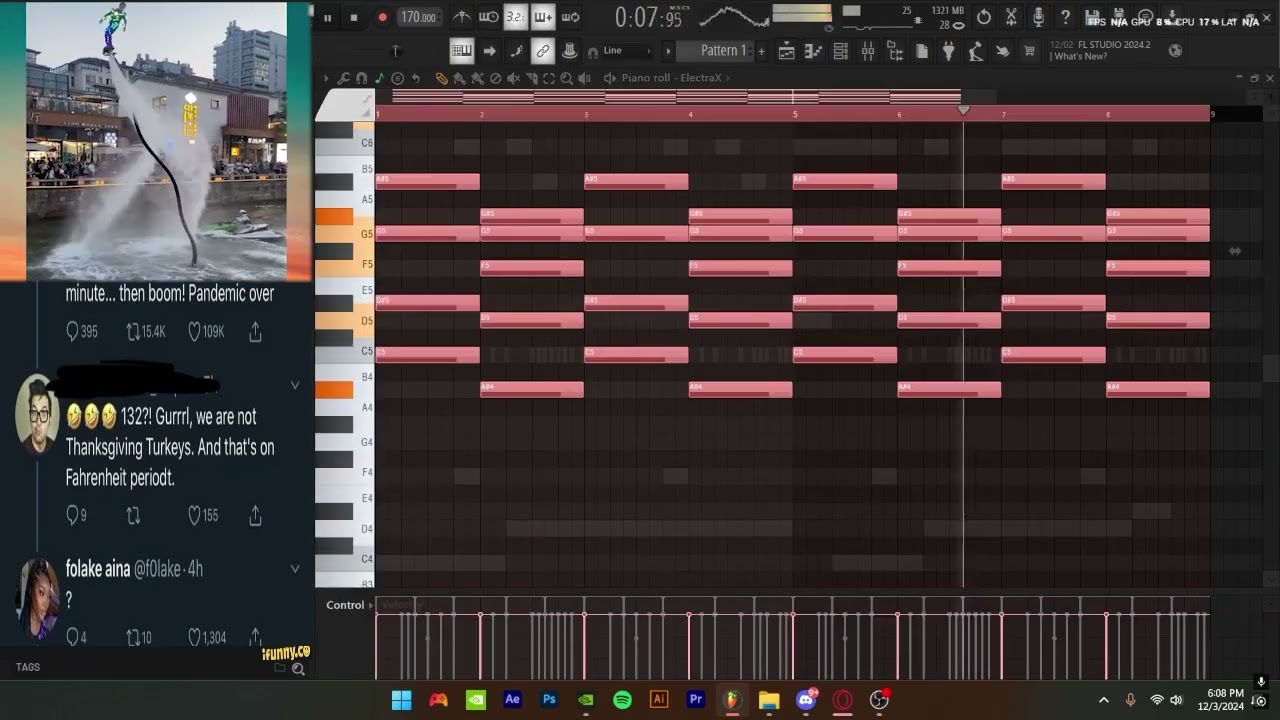Stop playback with the stop button
1280x720 pixels.
pyautogui.click(x=354, y=17)
